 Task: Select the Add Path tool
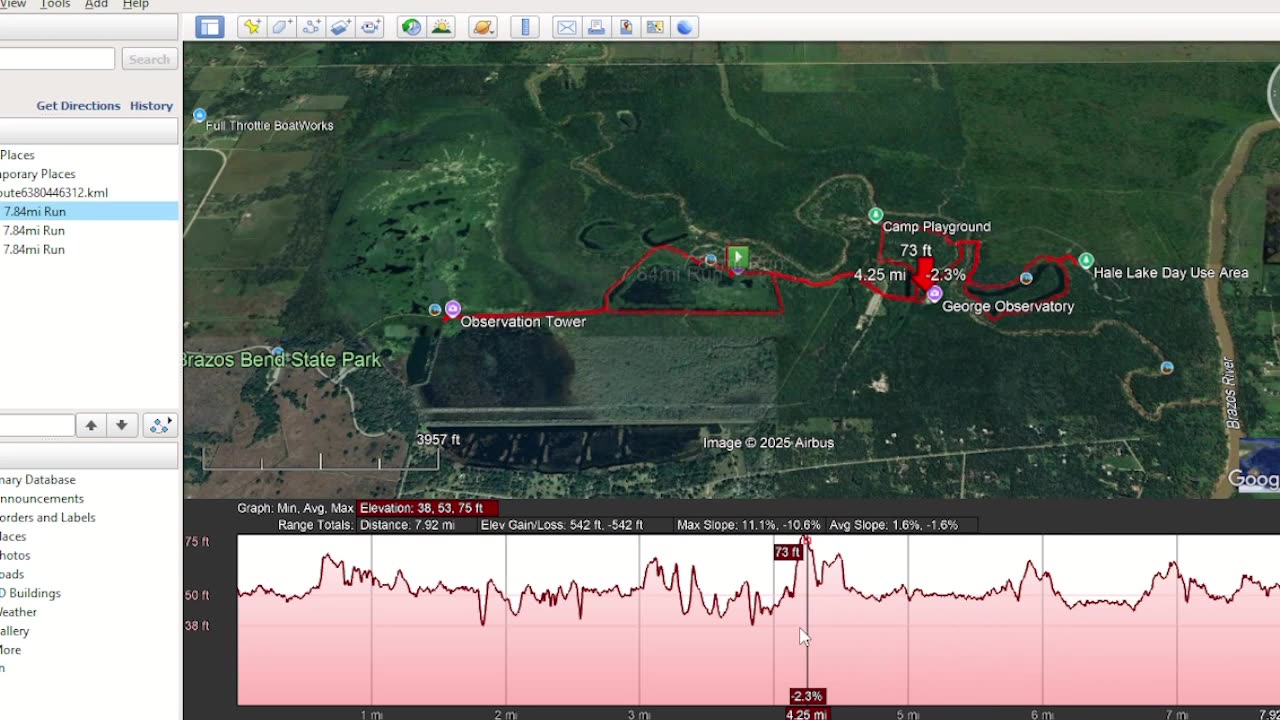[x=311, y=27]
